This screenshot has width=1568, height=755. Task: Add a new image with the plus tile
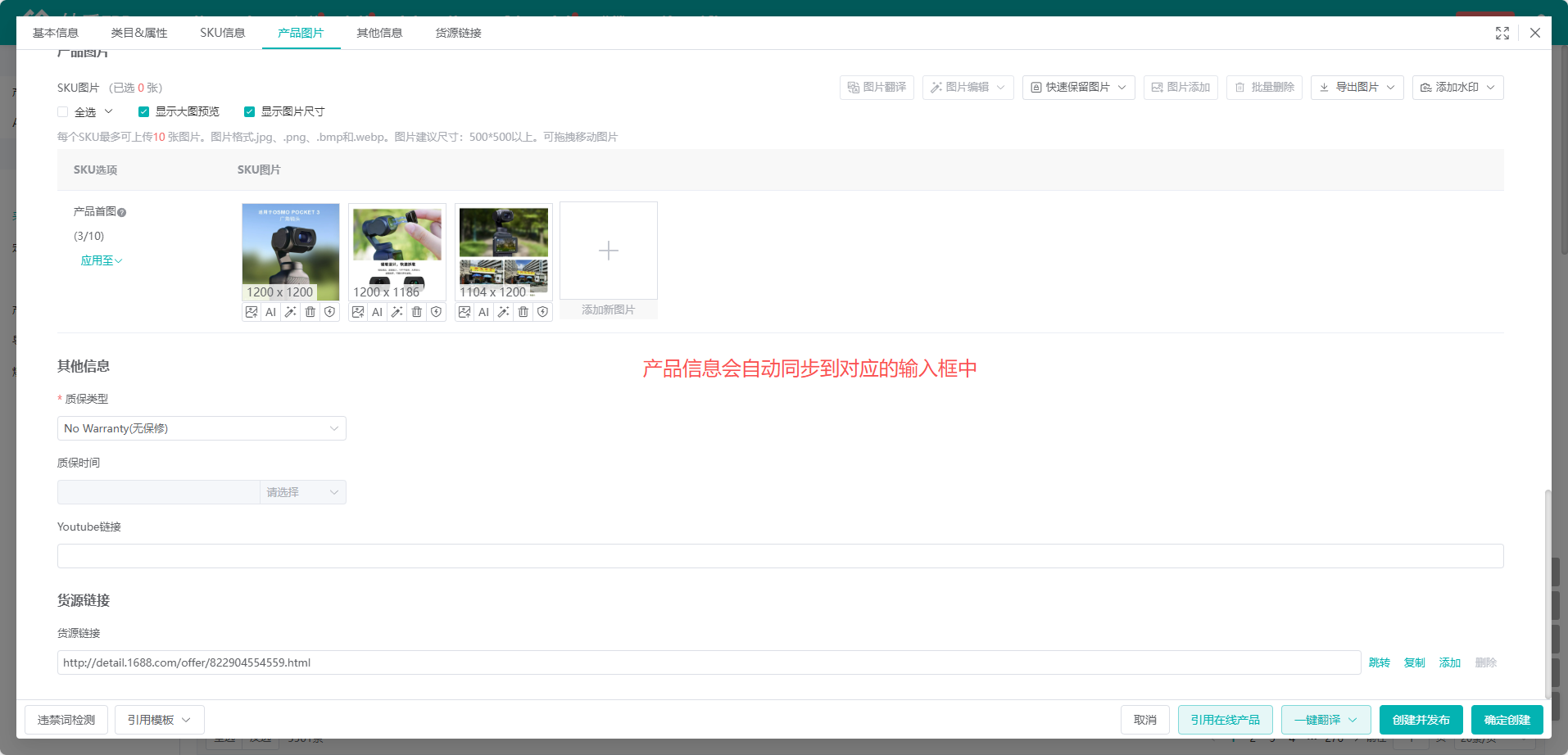pos(609,251)
